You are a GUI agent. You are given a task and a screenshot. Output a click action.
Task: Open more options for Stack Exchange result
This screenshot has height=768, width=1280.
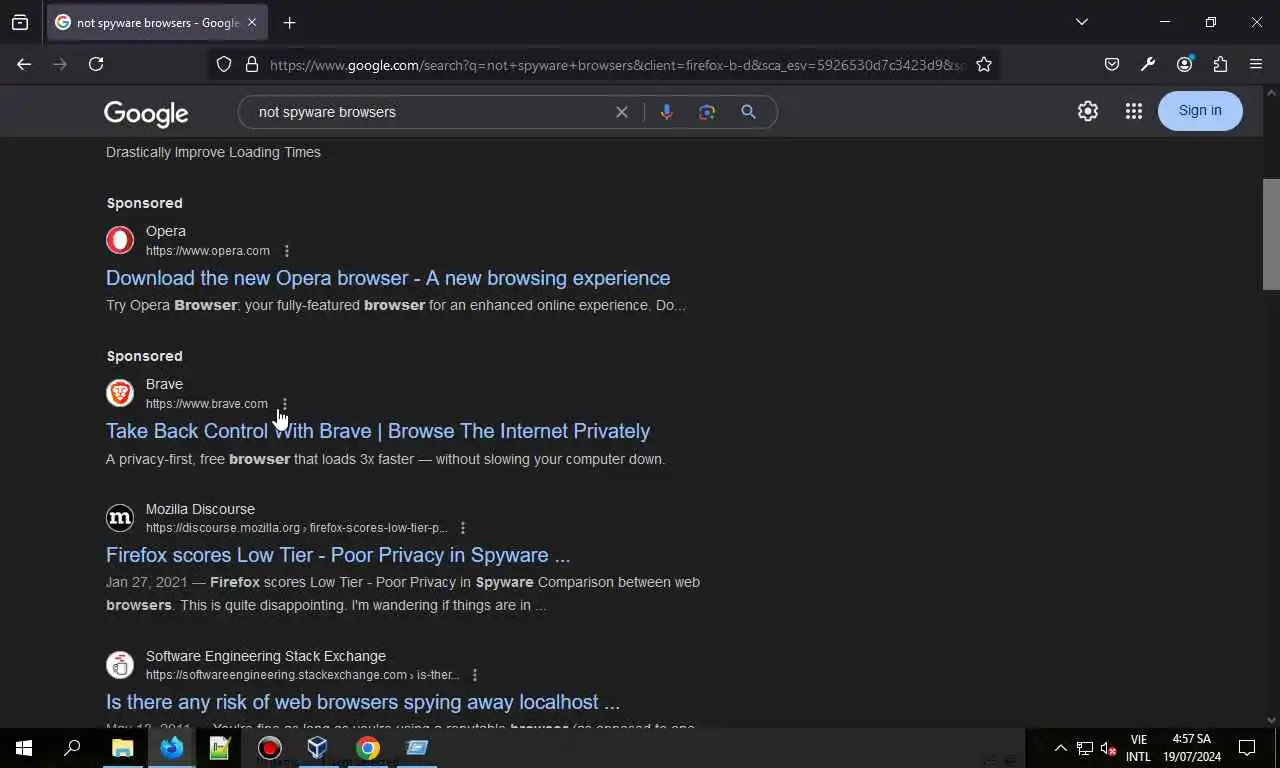click(475, 675)
